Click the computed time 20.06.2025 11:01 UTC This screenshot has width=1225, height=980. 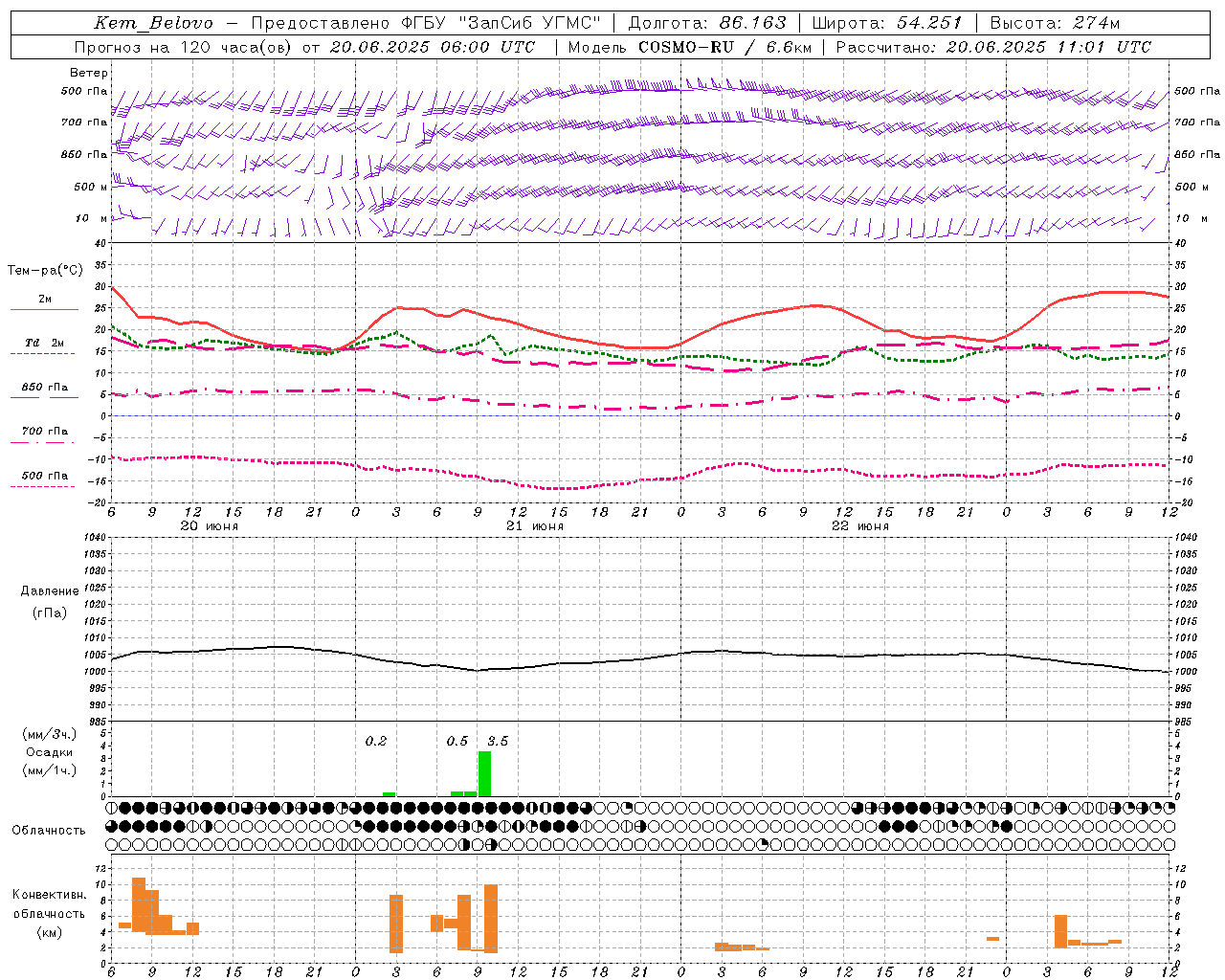[1049, 47]
